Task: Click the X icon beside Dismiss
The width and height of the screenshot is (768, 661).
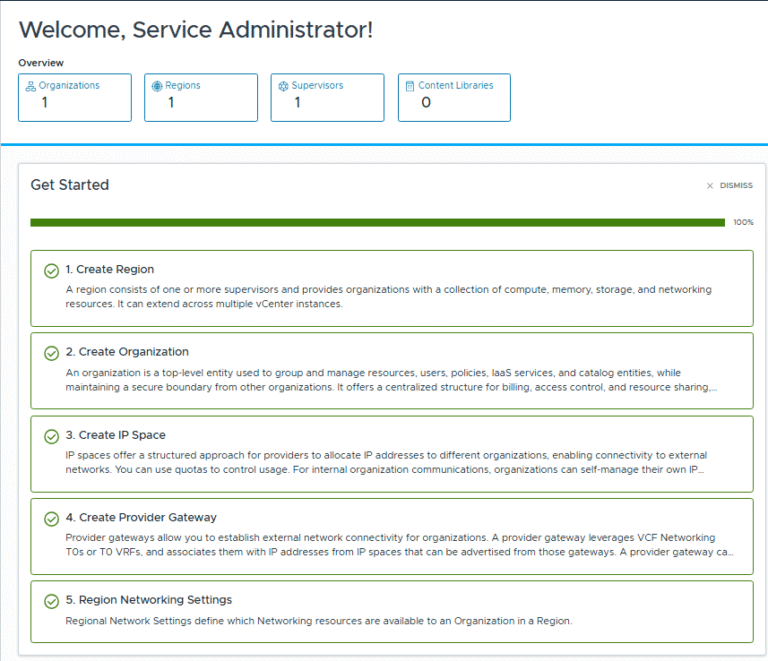Action: pyautogui.click(x=710, y=186)
